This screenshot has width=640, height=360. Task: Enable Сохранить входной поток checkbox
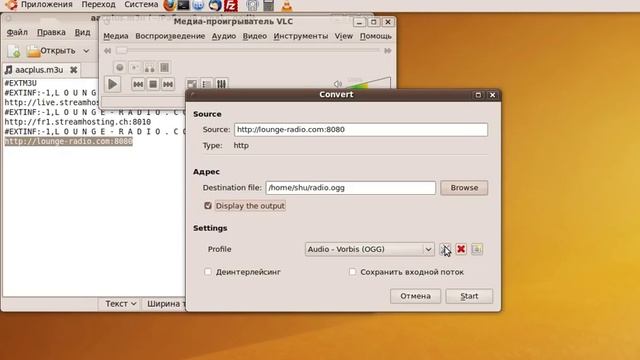pyautogui.click(x=352, y=272)
